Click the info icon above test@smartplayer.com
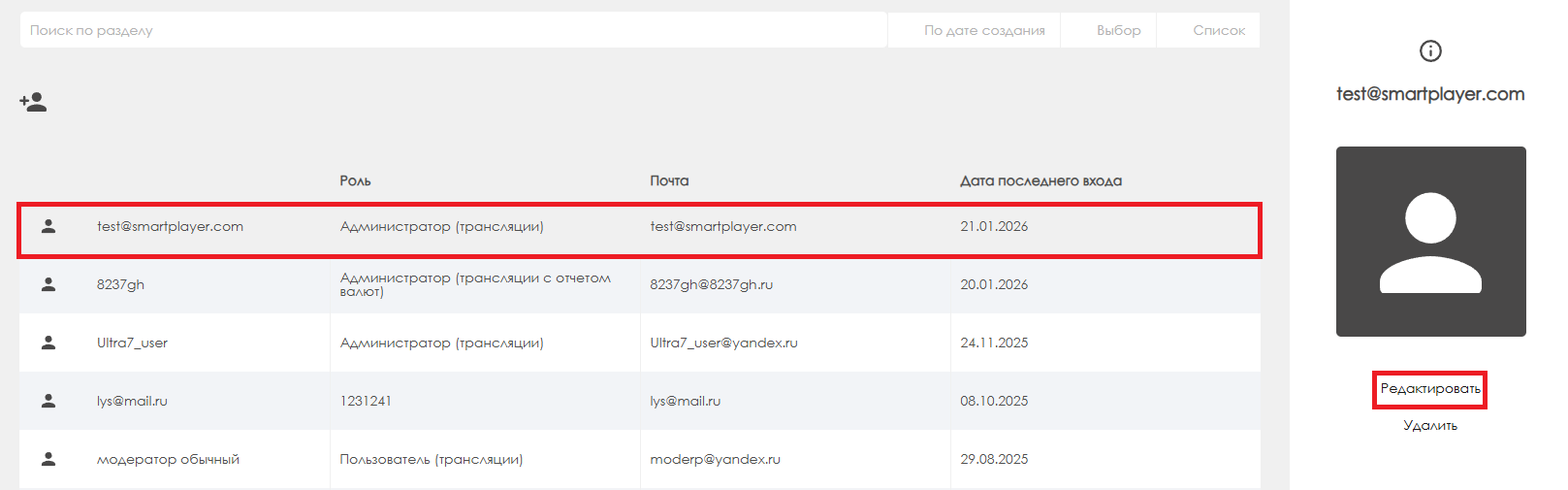 coord(1429,50)
